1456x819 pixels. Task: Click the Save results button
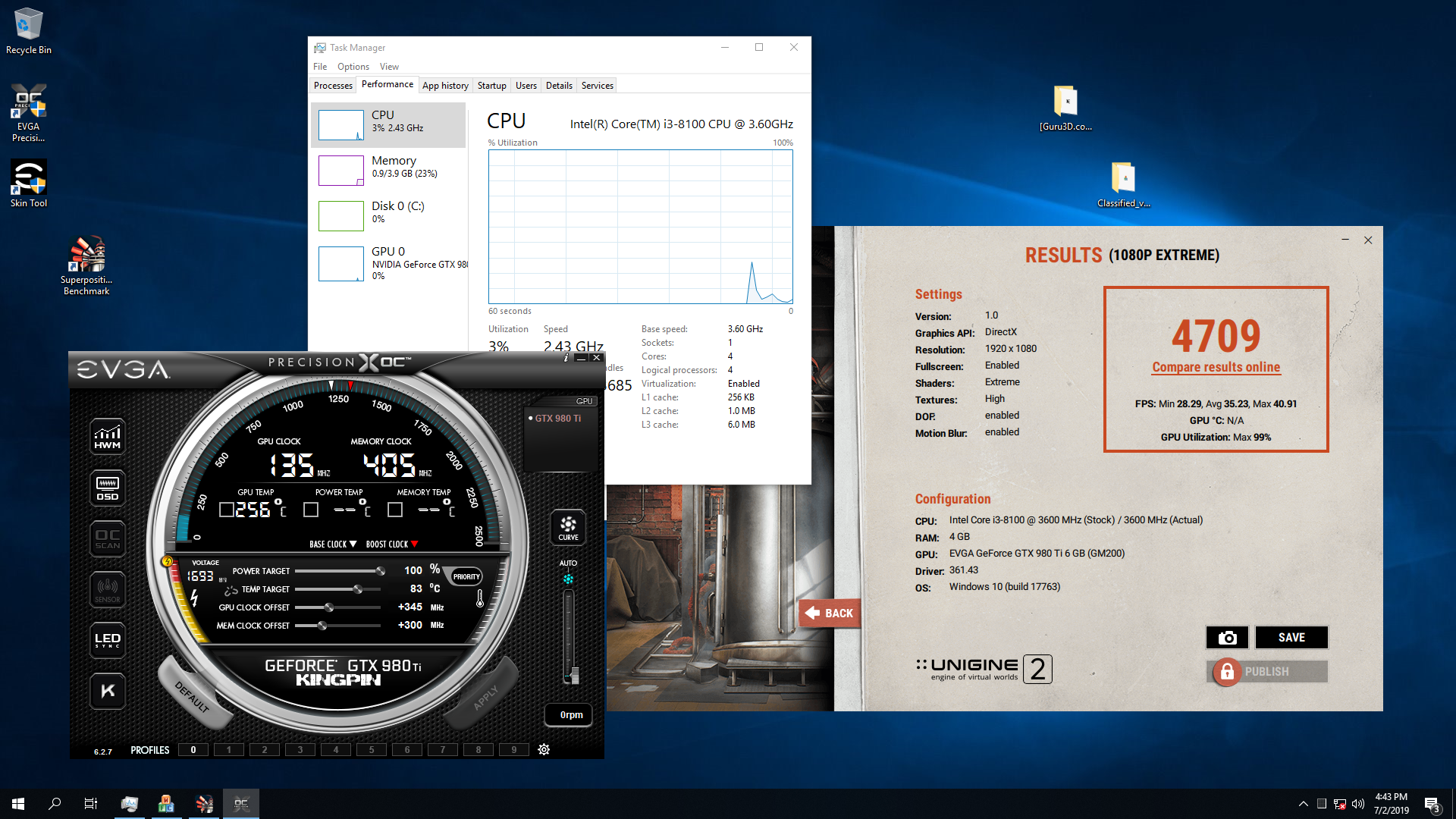tap(1291, 638)
